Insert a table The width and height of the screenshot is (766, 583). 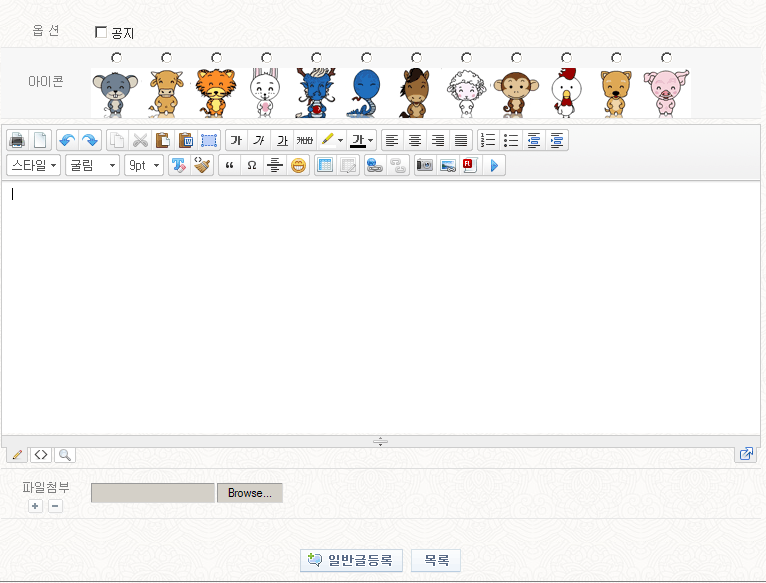click(325, 165)
